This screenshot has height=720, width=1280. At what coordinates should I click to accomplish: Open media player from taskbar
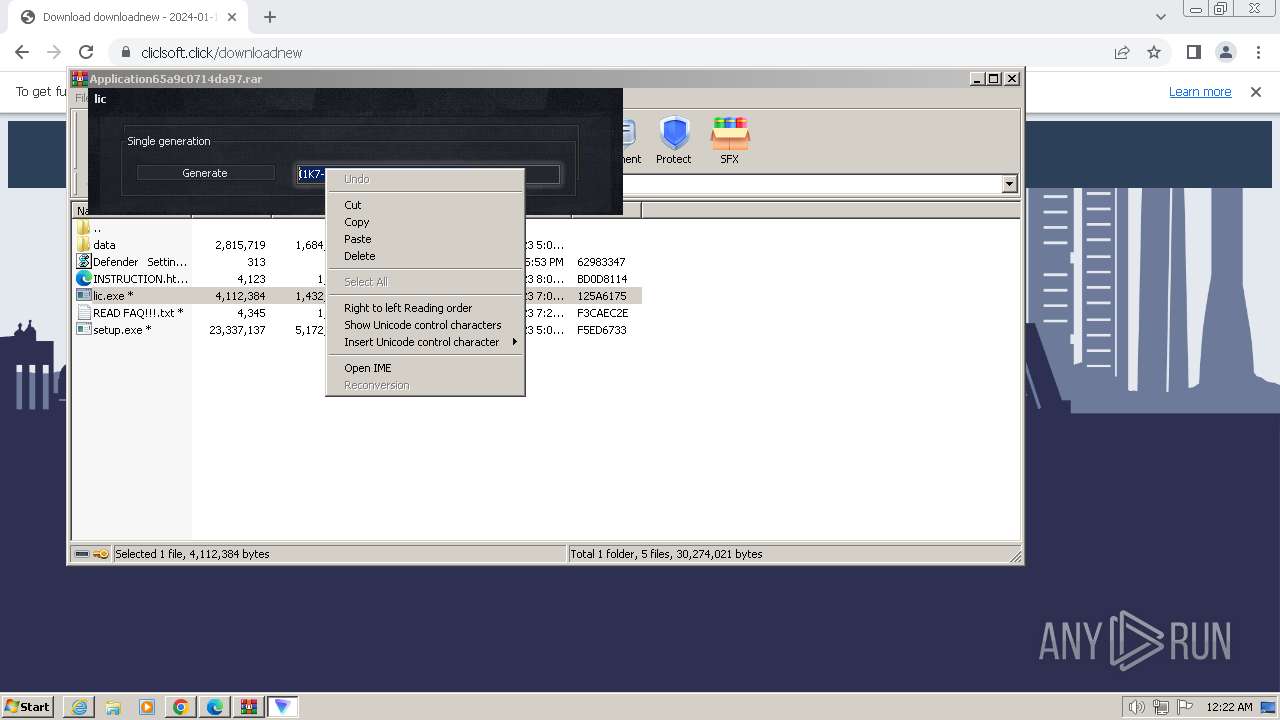(x=147, y=706)
